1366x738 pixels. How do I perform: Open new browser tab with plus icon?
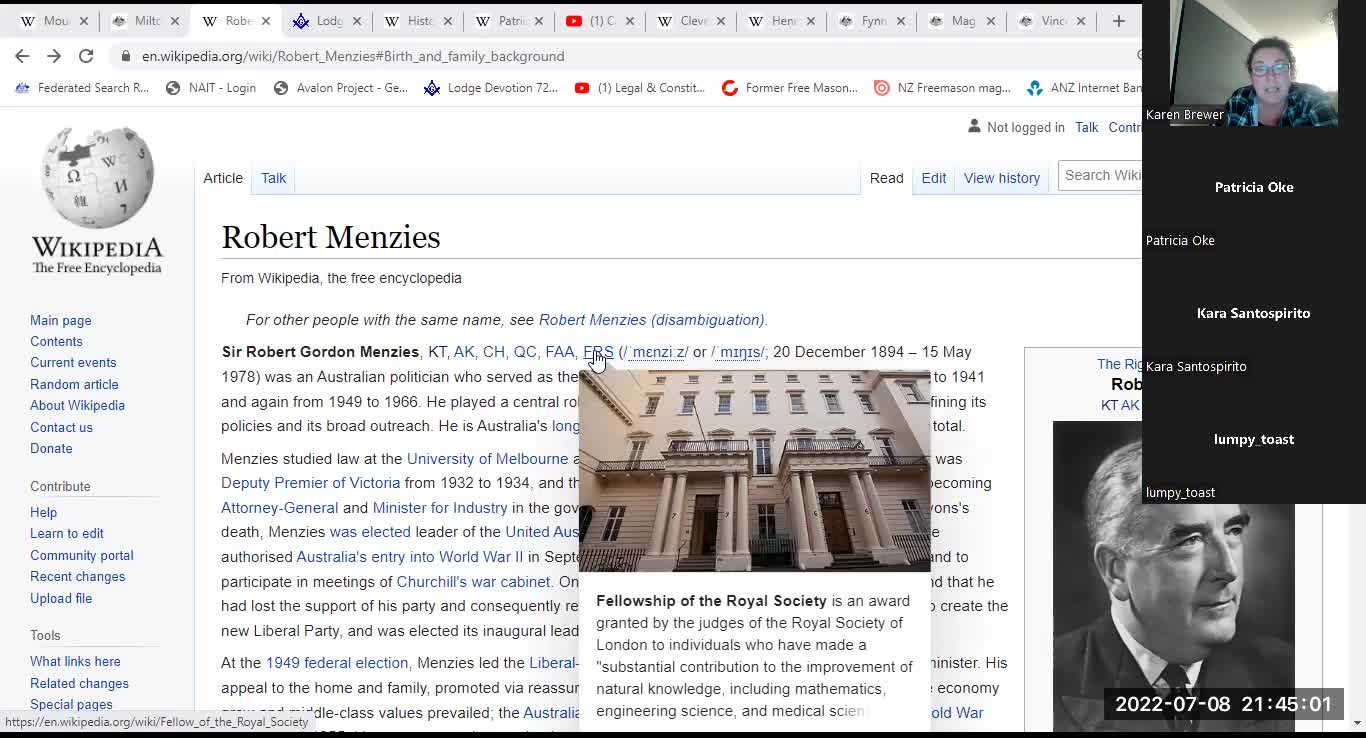coord(1118,21)
